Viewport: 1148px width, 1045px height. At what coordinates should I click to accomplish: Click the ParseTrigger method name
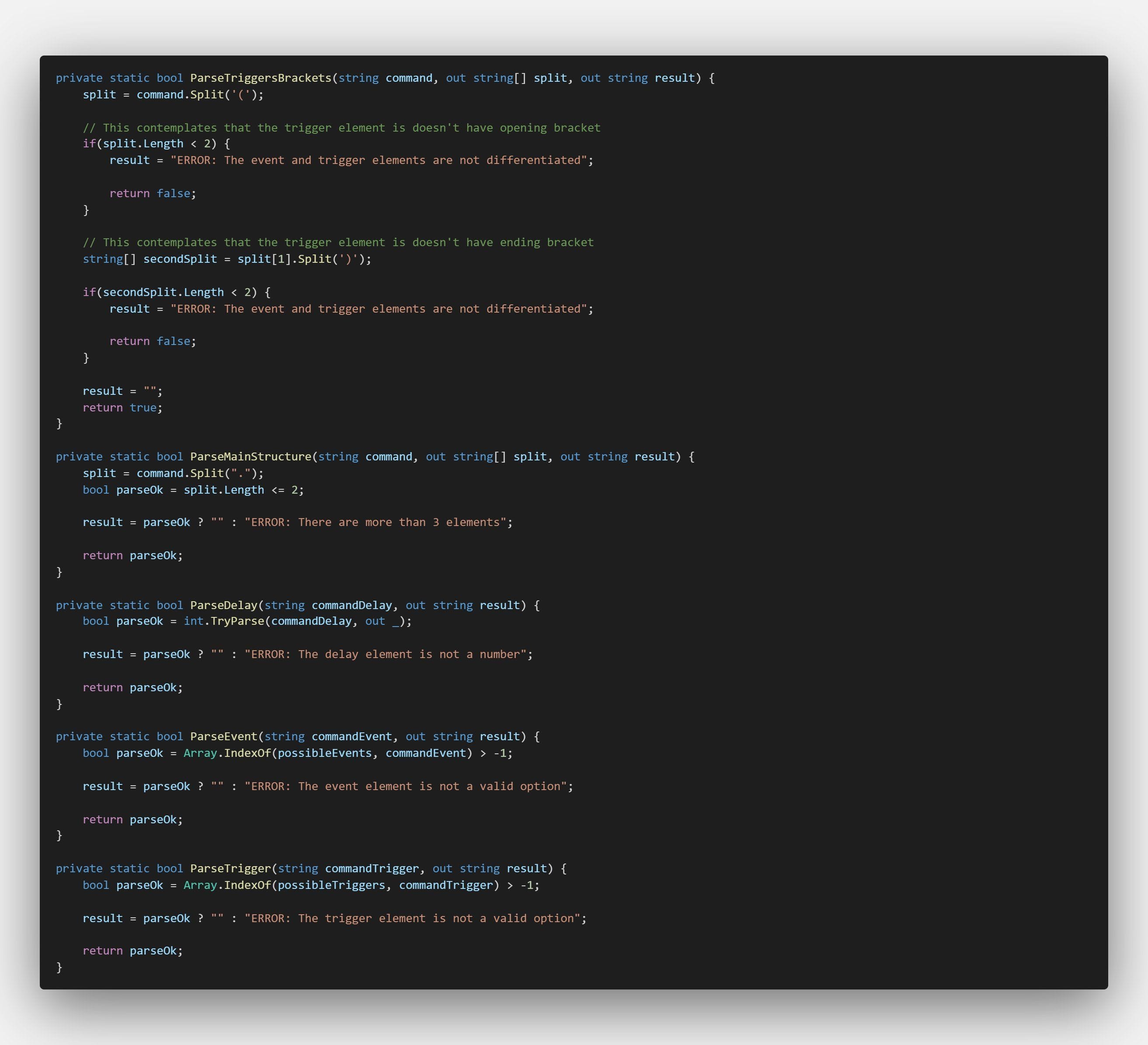[x=231, y=868]
